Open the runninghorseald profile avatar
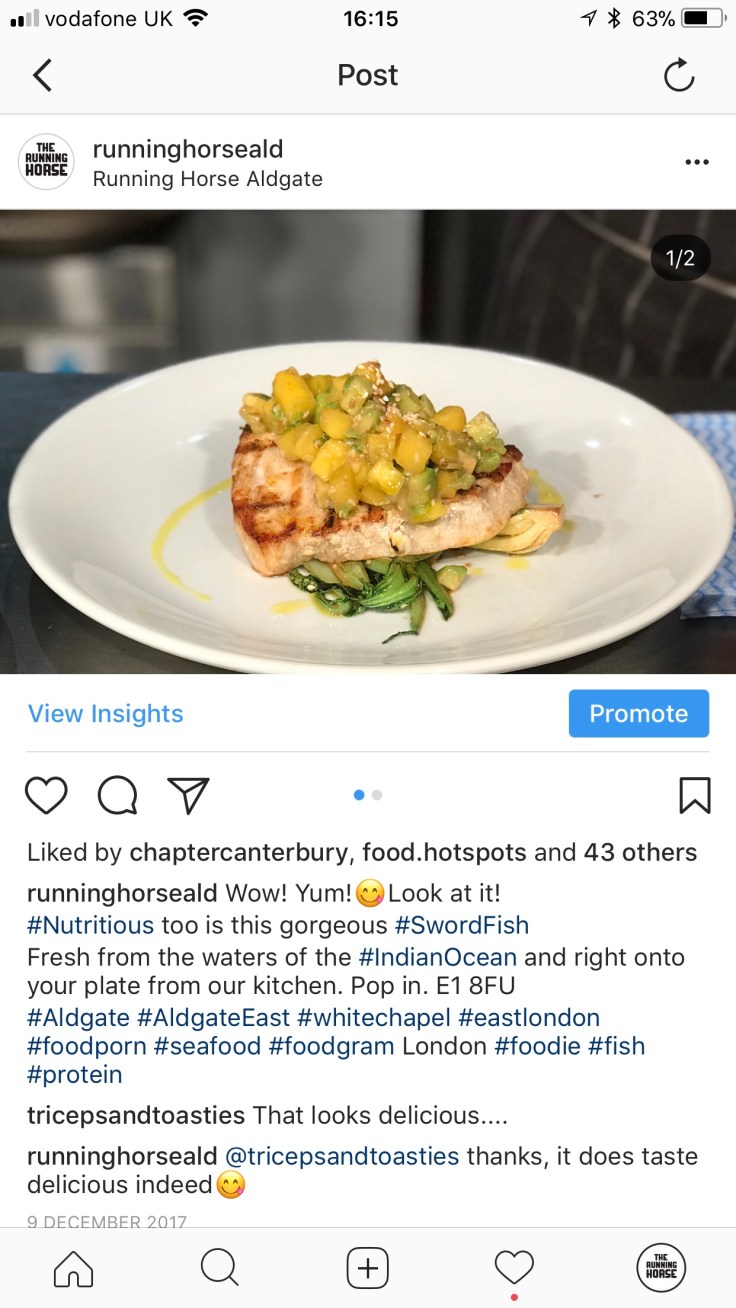 click(x=46, y=162)
